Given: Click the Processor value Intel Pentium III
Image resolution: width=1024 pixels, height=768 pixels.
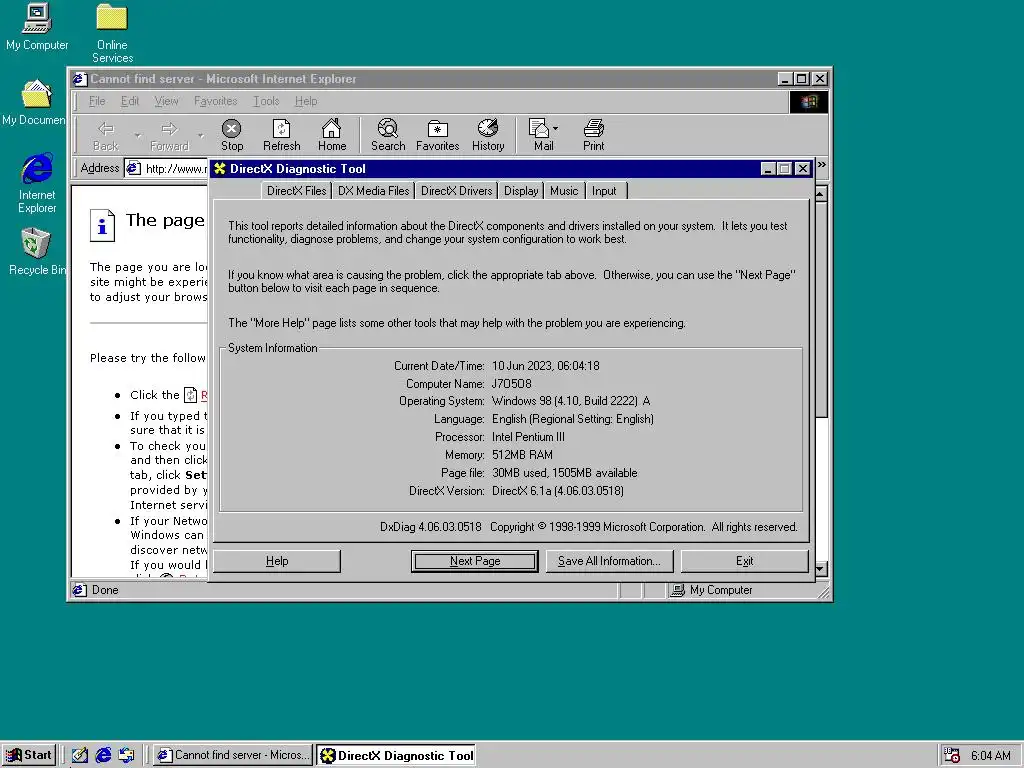Looking at the screenshot, I should (x=528, y=437).
